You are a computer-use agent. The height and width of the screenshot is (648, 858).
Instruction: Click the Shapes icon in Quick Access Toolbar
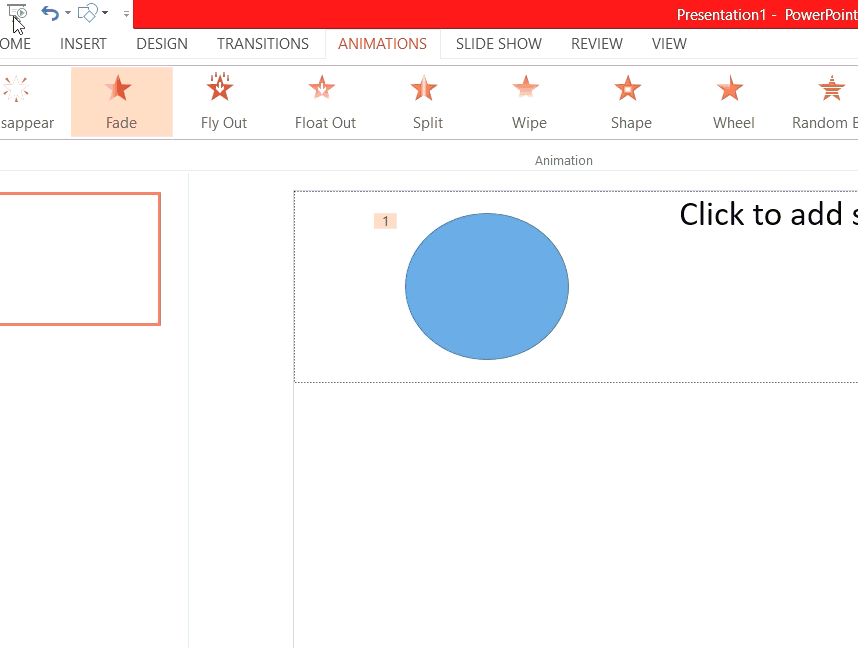point(88,13)
